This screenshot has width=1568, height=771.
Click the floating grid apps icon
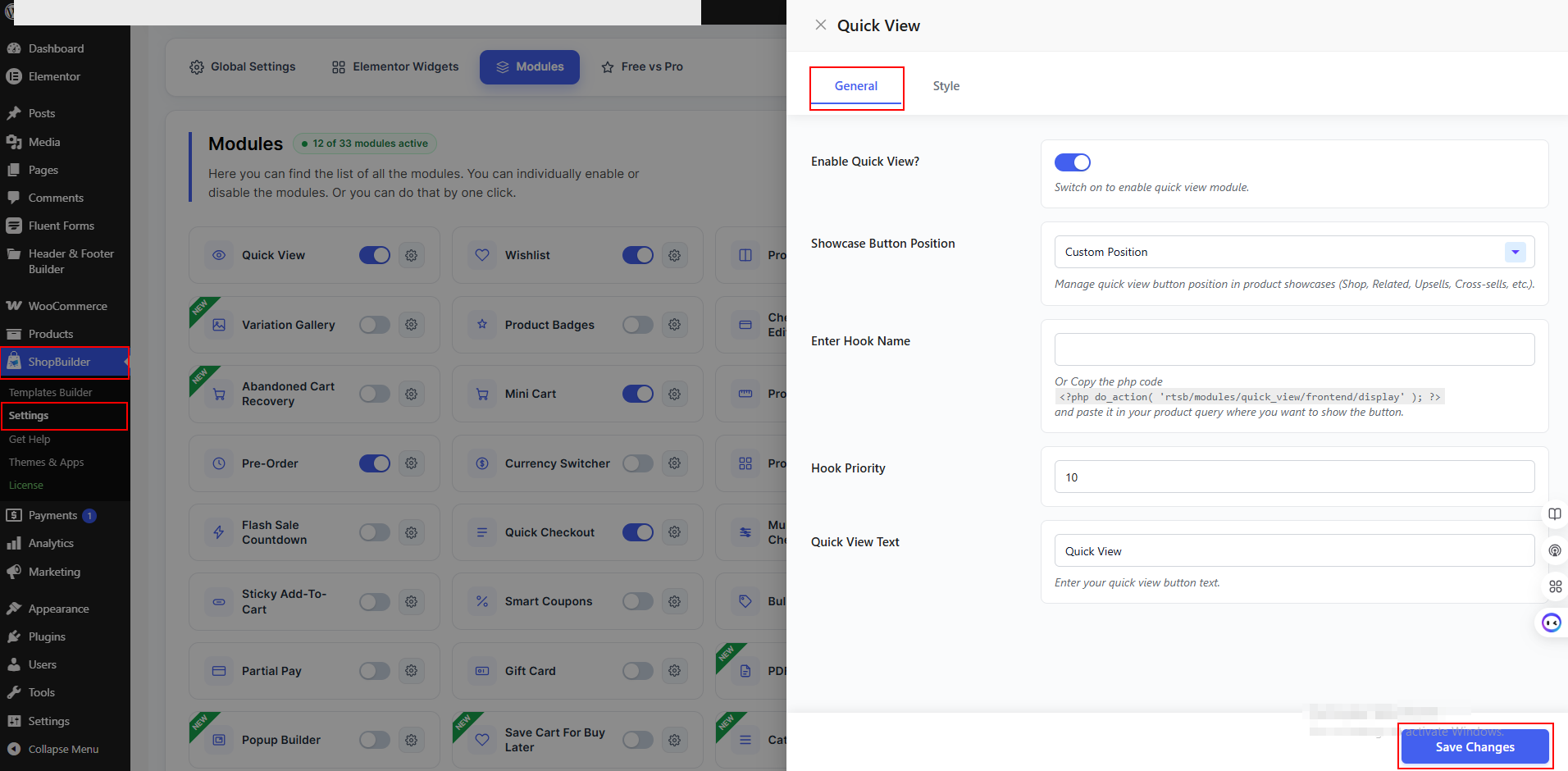(1555, 586)
